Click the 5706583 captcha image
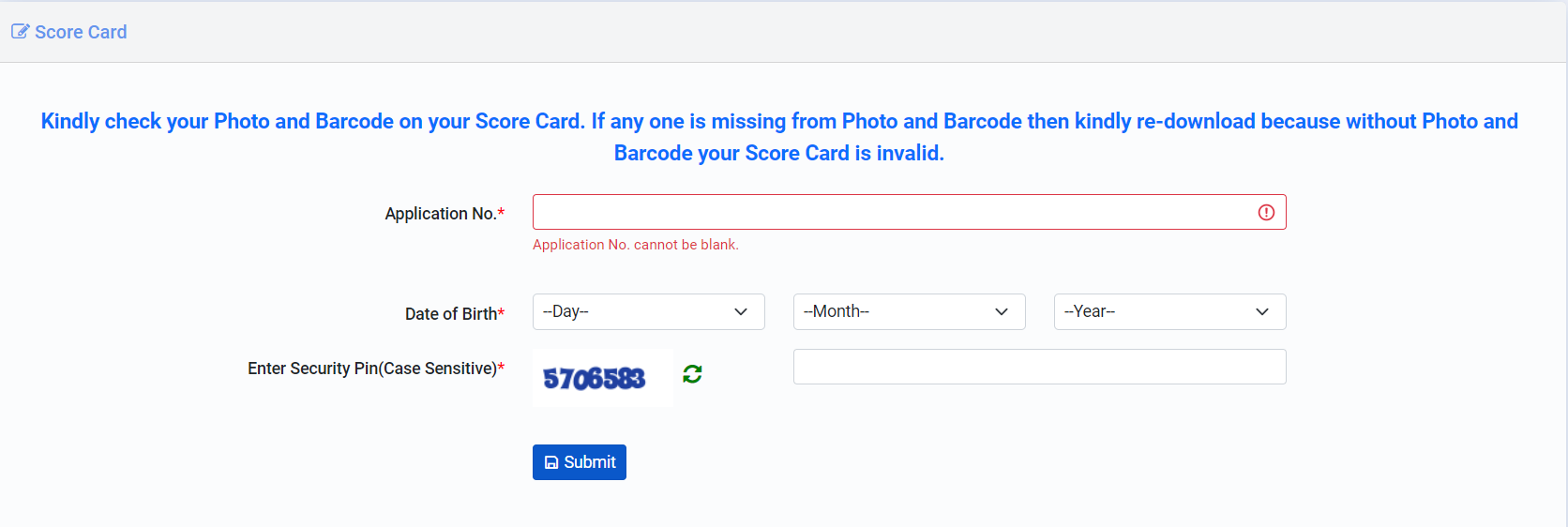 click(x=603, y=378)
